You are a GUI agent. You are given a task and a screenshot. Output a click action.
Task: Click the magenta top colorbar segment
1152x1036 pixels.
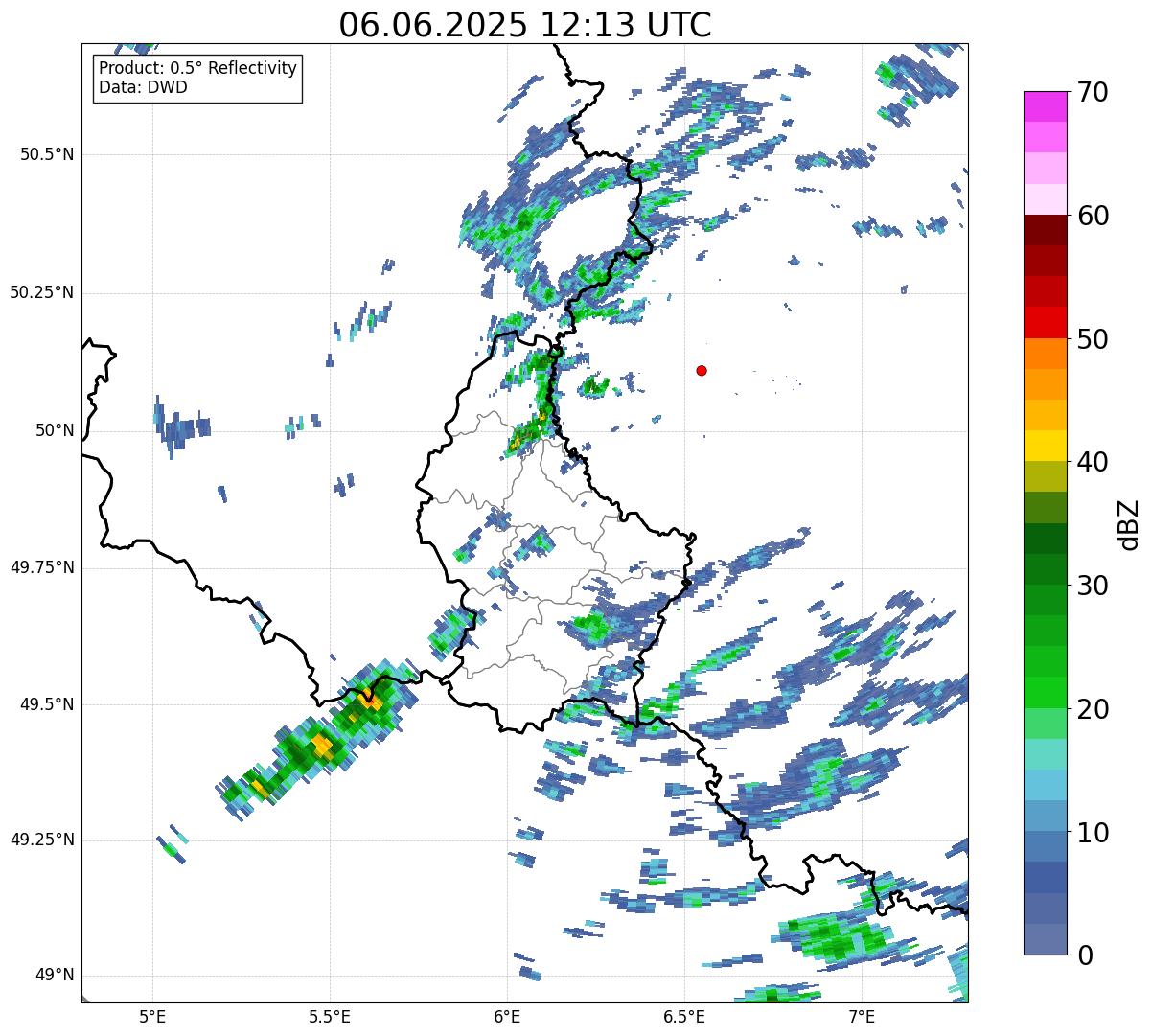click(x=1045, y=106)
